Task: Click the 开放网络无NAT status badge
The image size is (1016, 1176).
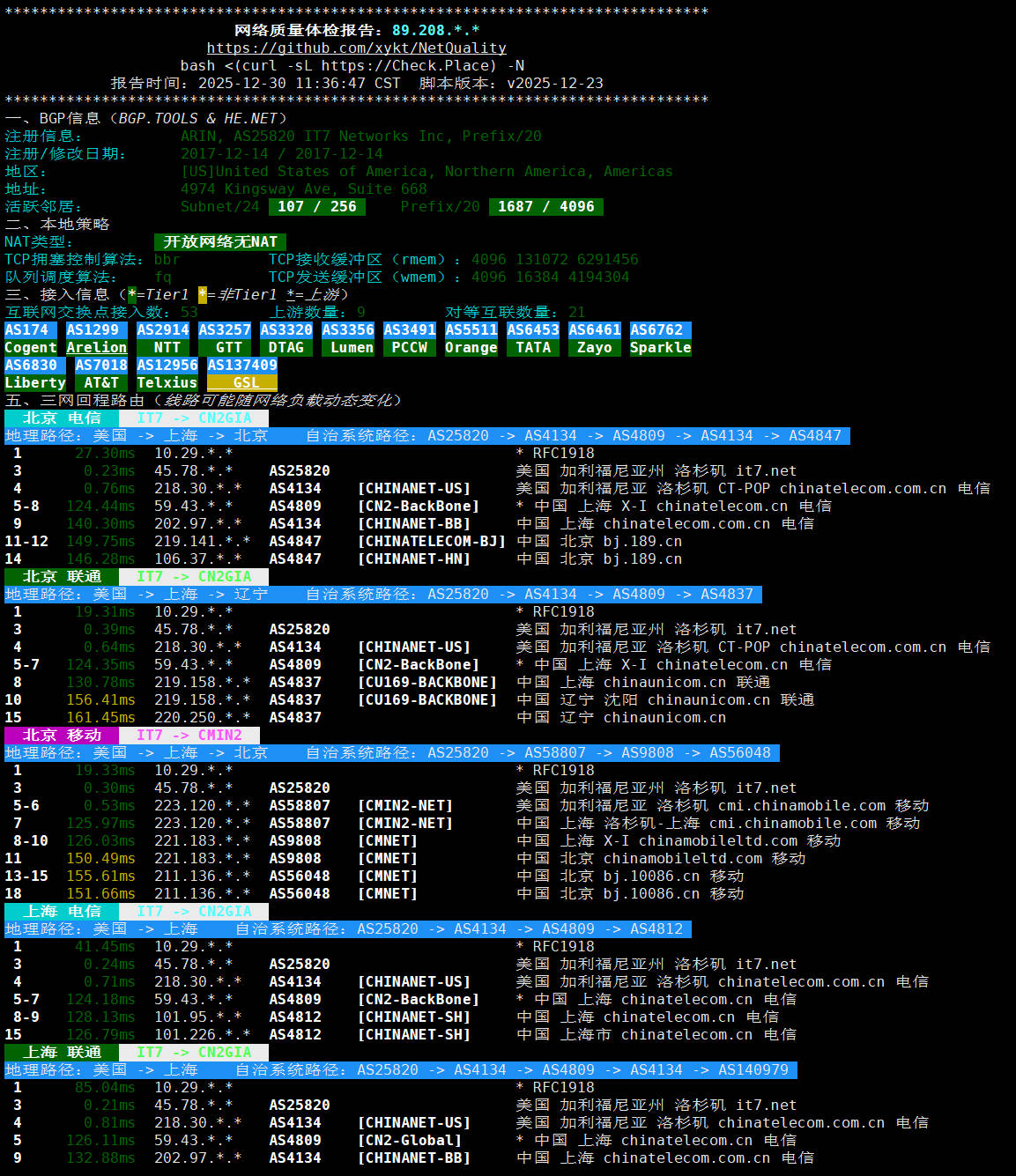Action: pyautogui.click(x=220, y=242)
